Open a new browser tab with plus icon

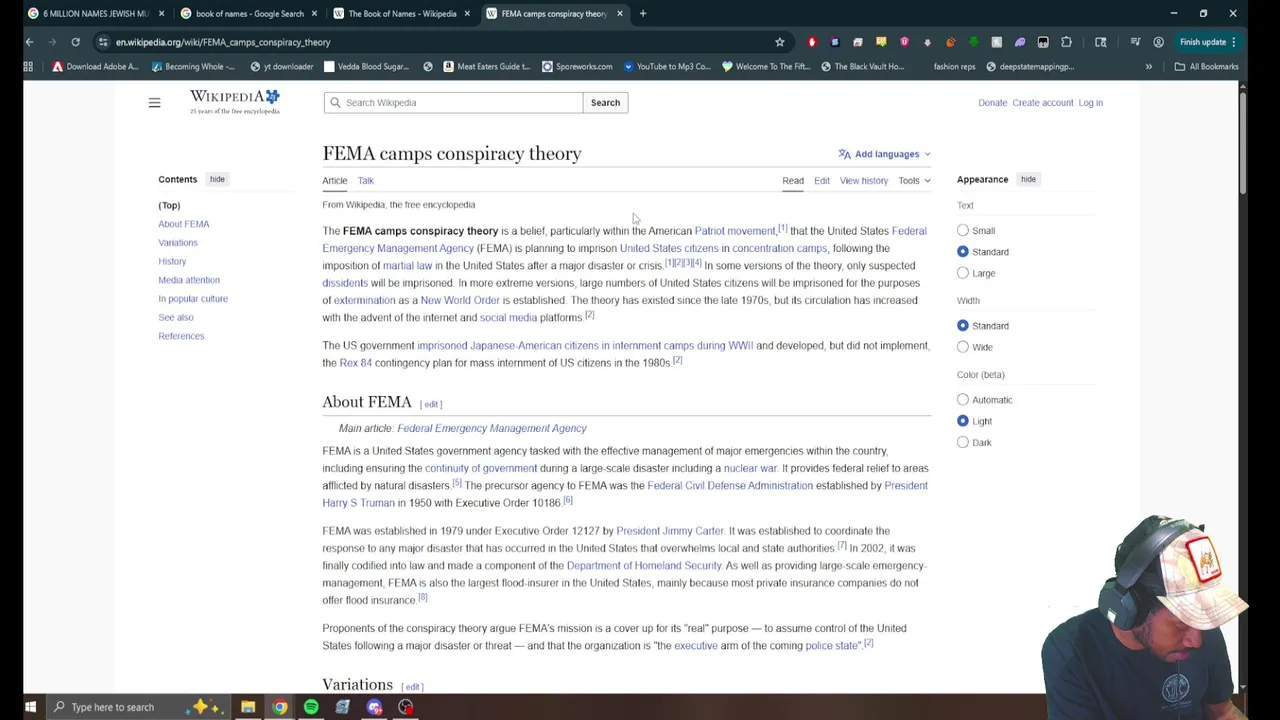click(x=643, y=14)
